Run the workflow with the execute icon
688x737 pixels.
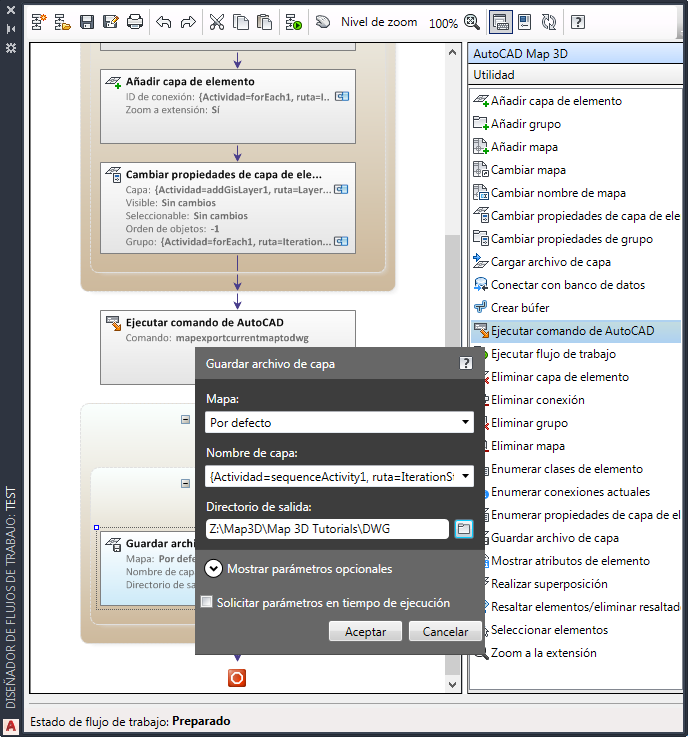(x=294, y=22)
